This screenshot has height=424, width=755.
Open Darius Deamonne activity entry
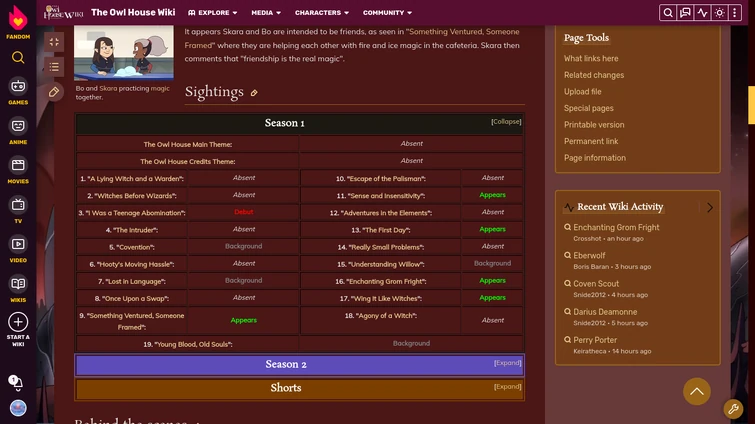coord(605,312)
